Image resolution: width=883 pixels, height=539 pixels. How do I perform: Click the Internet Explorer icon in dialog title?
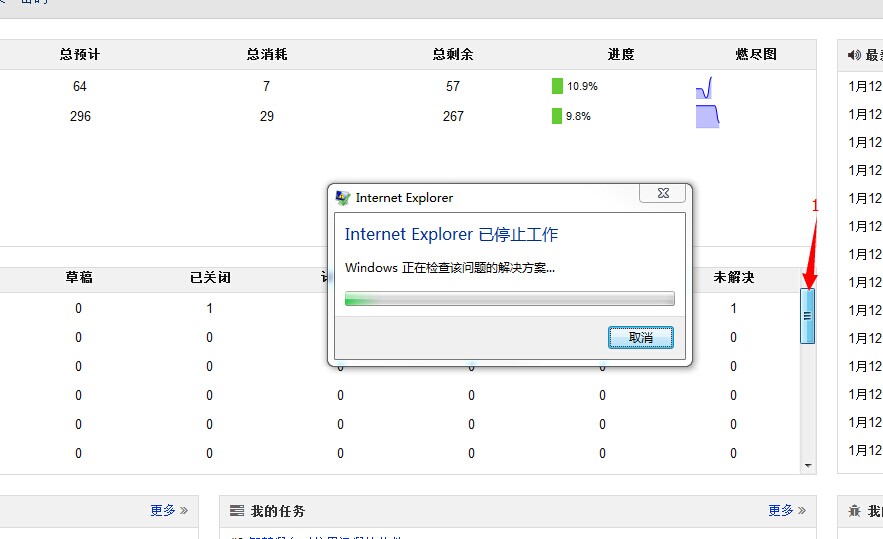coord(342,198)
